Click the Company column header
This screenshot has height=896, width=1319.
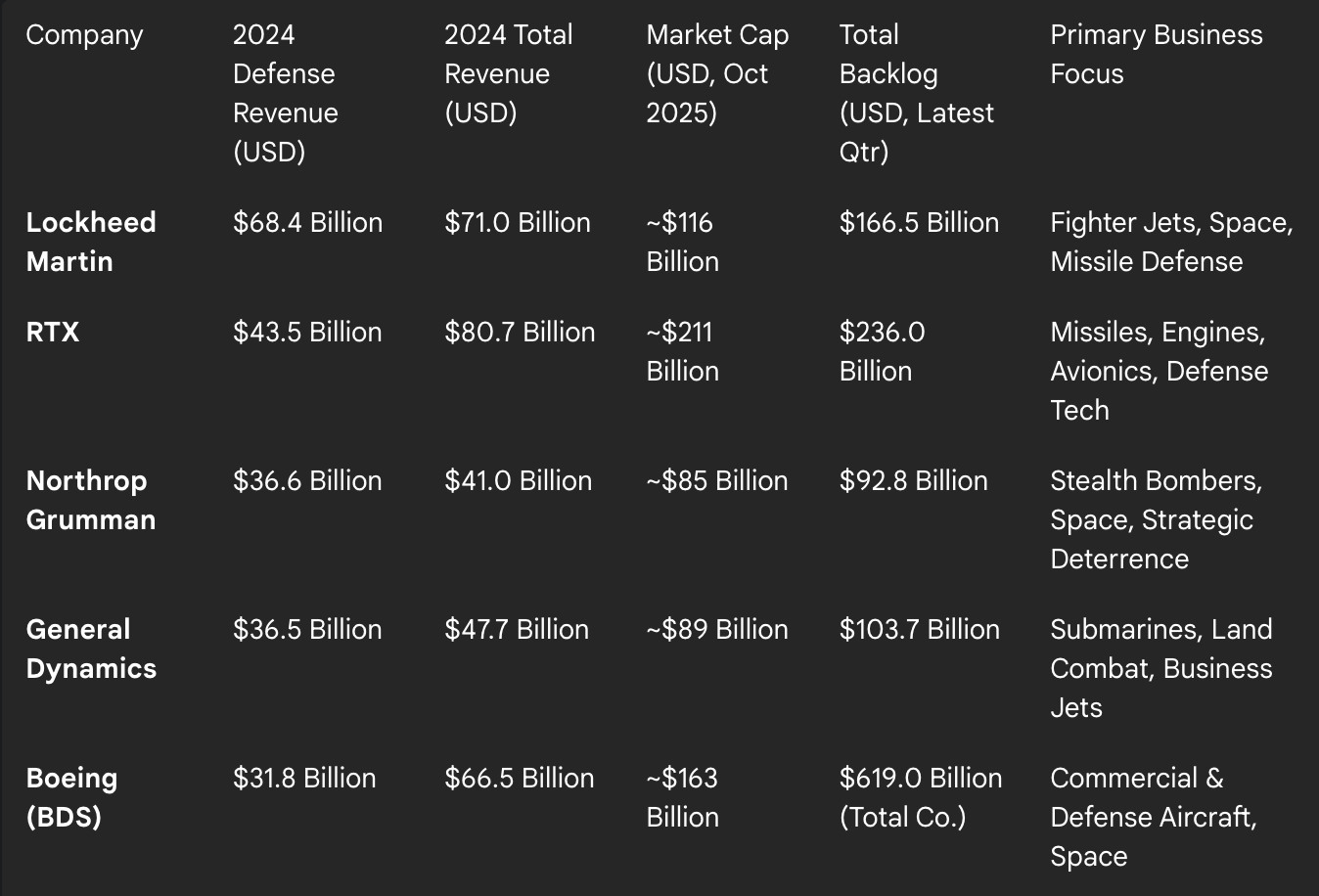[84, 35]
